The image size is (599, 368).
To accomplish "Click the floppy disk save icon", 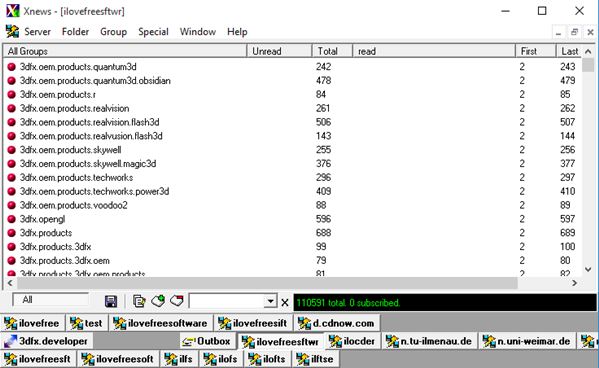I will tap(111, 302).
